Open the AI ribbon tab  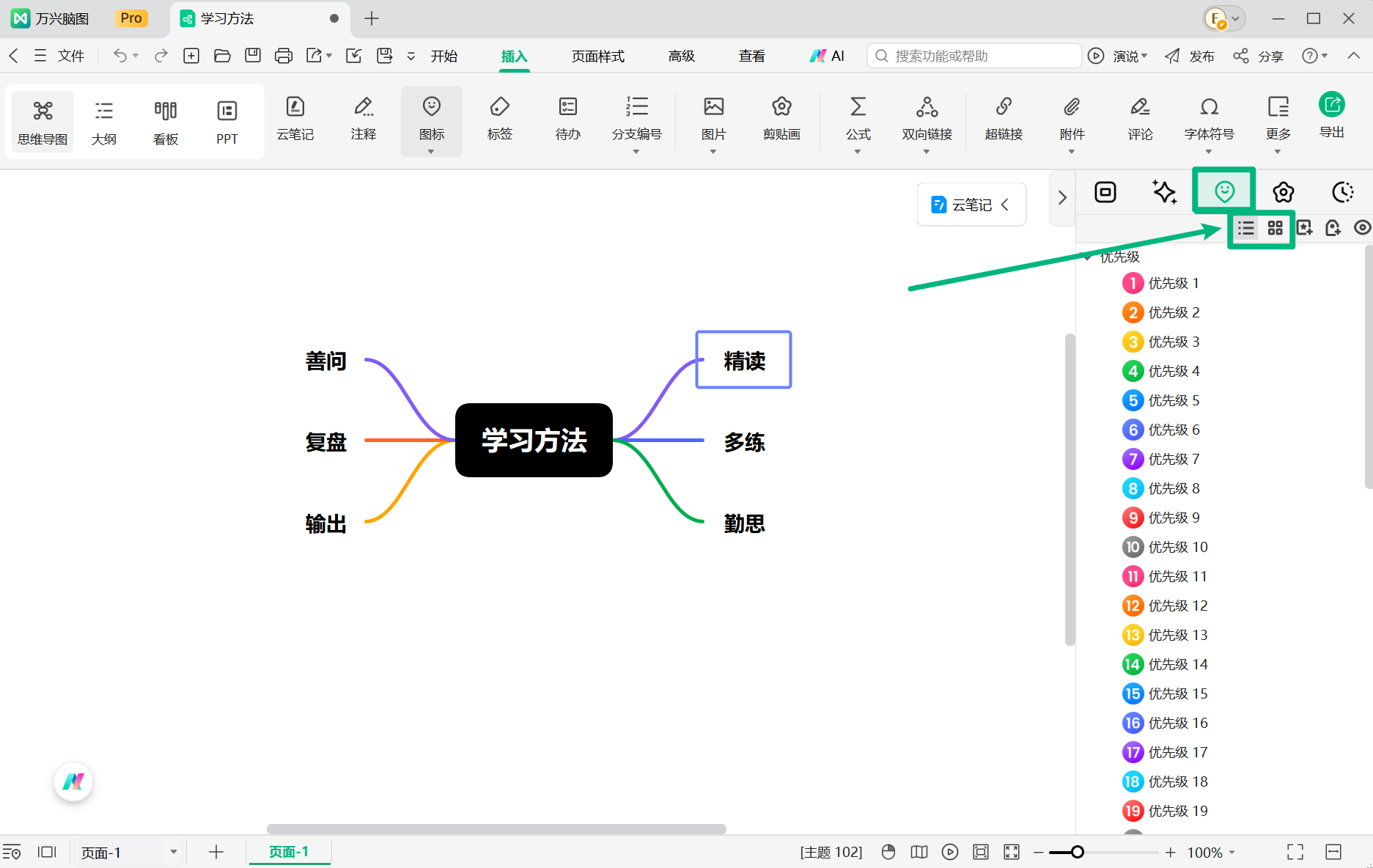click(827, 56)
